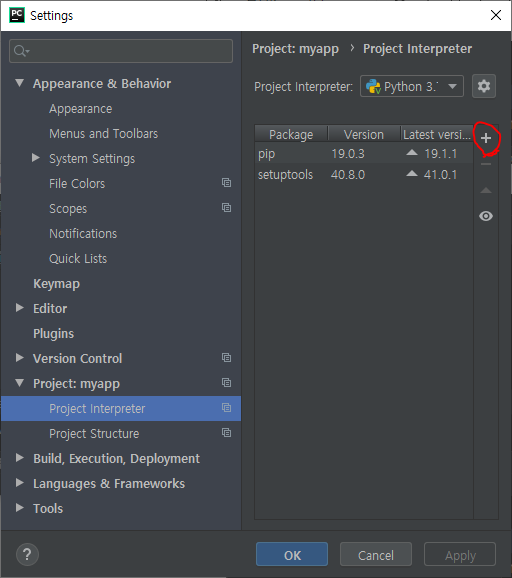The image size is (512, 578).
Task: Click setuptools version 40.8.0 cell
Action: 348,174
